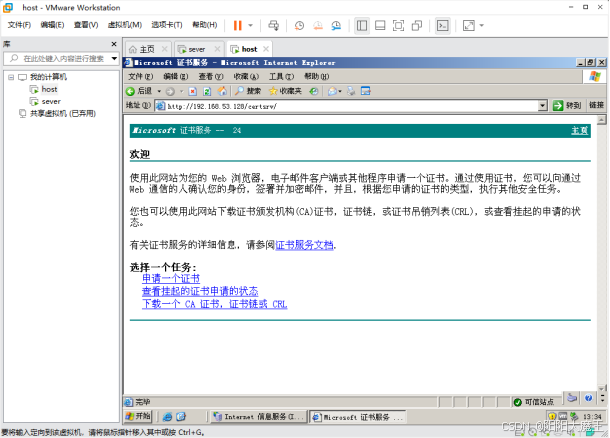Toggle the thumbnail bar view icon

[x=380, y=26]
